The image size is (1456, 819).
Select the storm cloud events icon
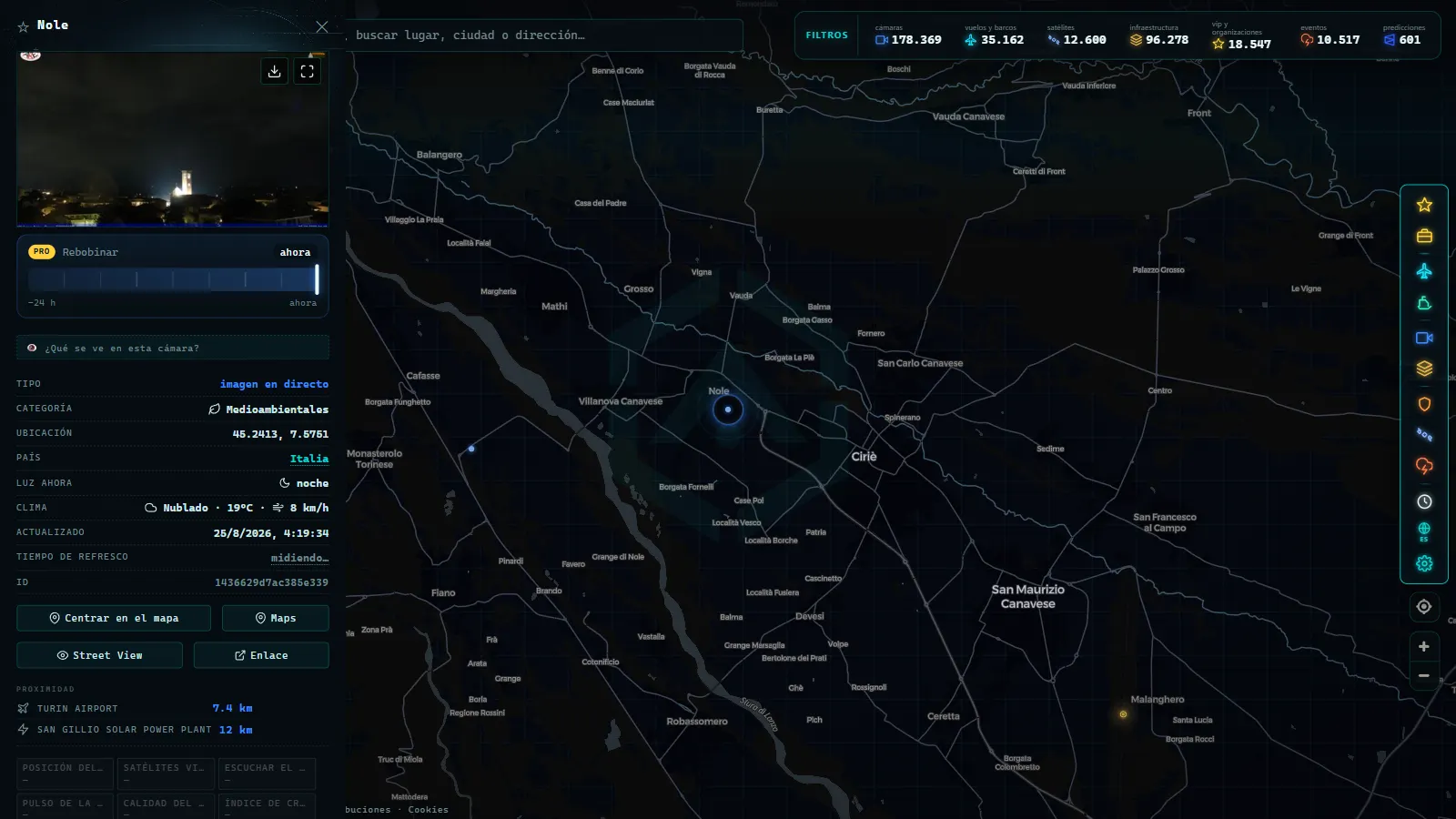click(x=1424, y=466)
